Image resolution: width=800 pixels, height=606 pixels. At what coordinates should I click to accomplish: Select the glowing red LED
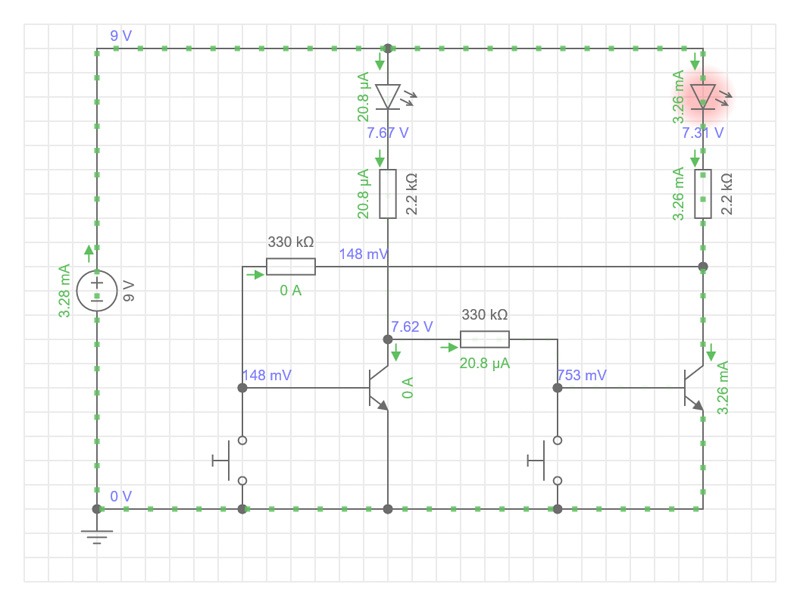coord(703,95)
